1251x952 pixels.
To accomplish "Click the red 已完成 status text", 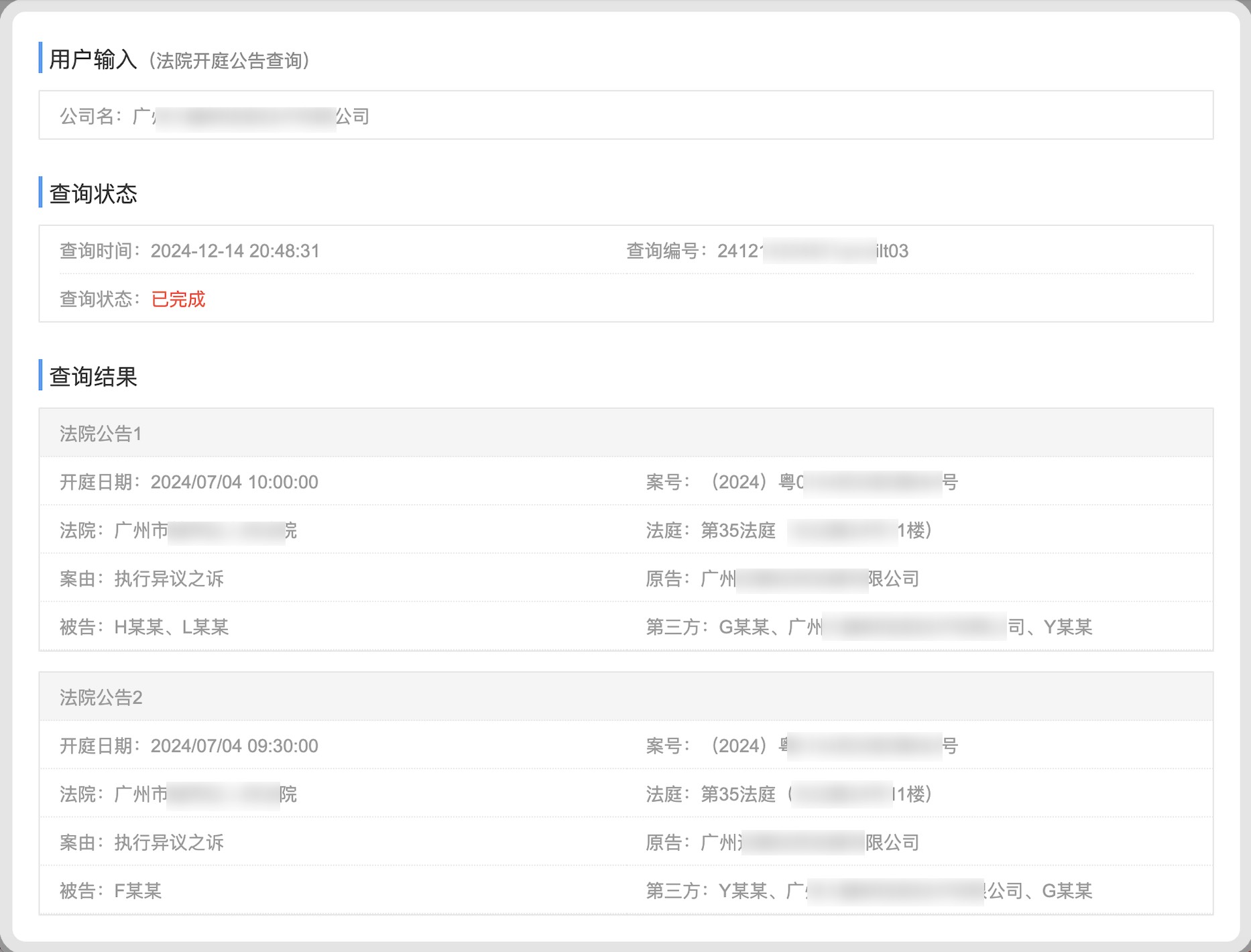I will click(x=178, y=299).
